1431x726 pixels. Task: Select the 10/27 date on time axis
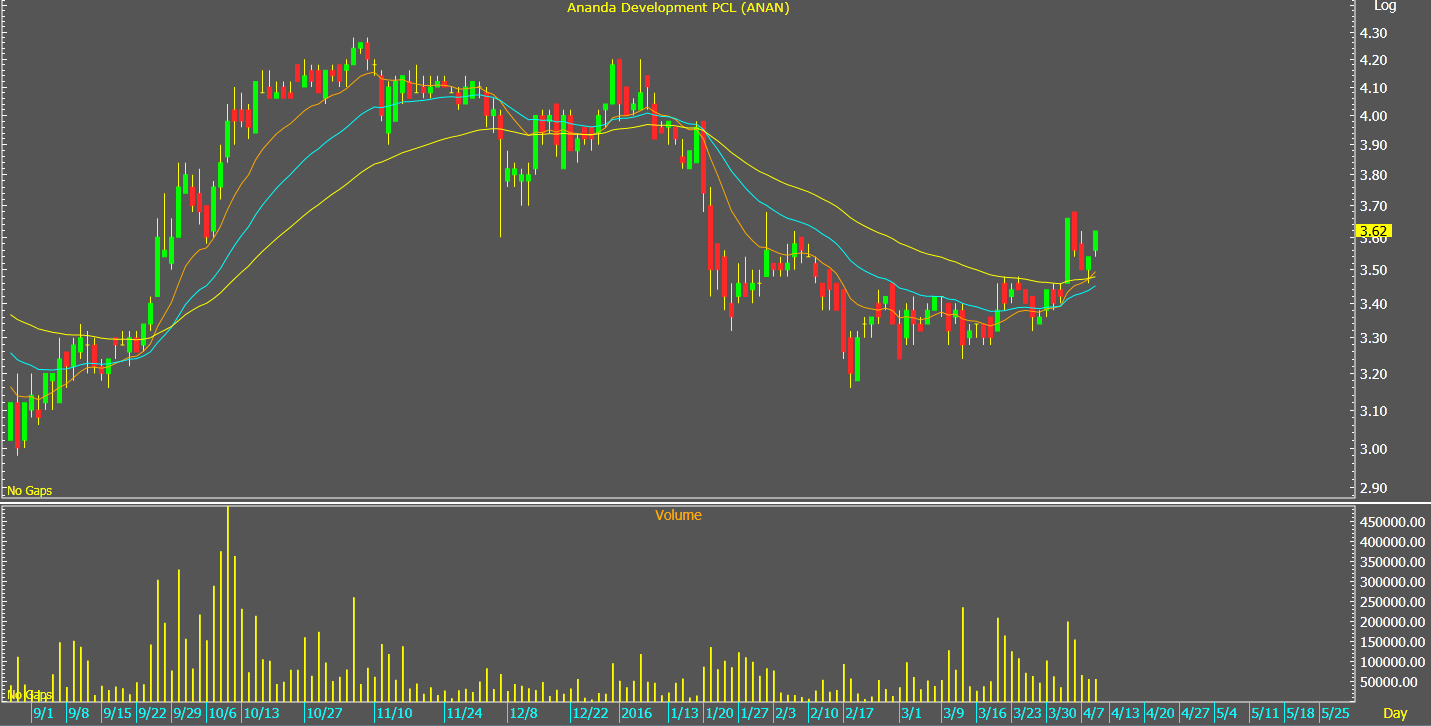click(x=324, y=714)
